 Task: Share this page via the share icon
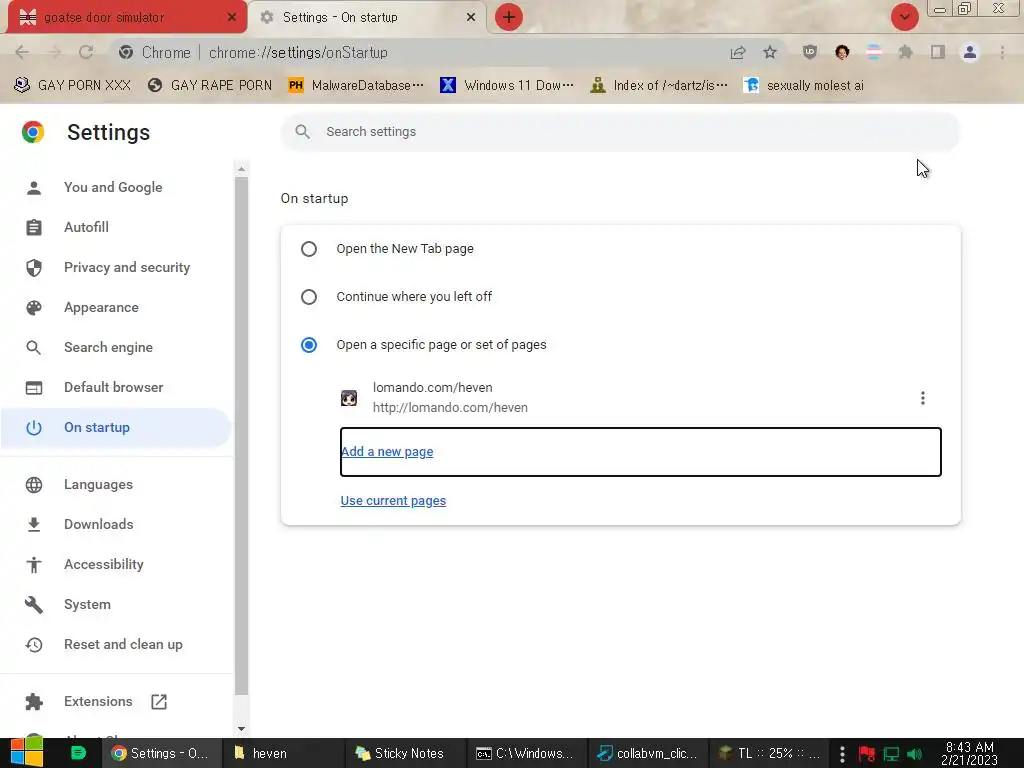coord(738,53)
